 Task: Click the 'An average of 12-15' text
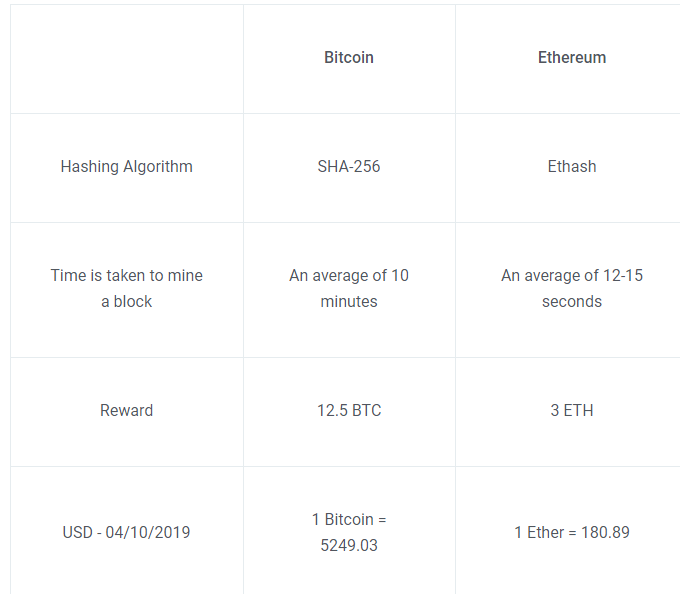click(x=572, y=276)
